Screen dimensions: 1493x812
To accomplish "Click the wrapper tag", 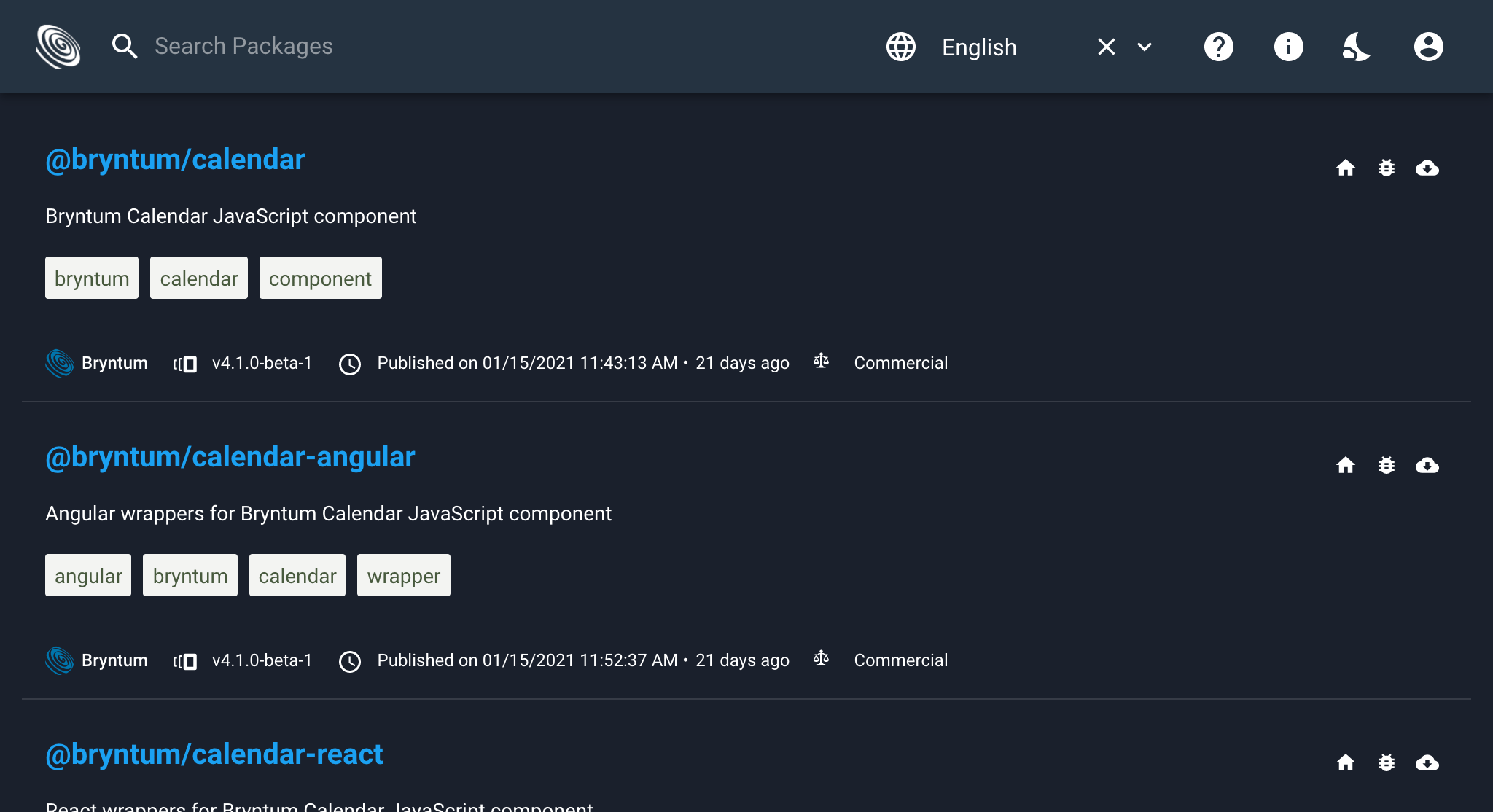I will tap(404, 575).
